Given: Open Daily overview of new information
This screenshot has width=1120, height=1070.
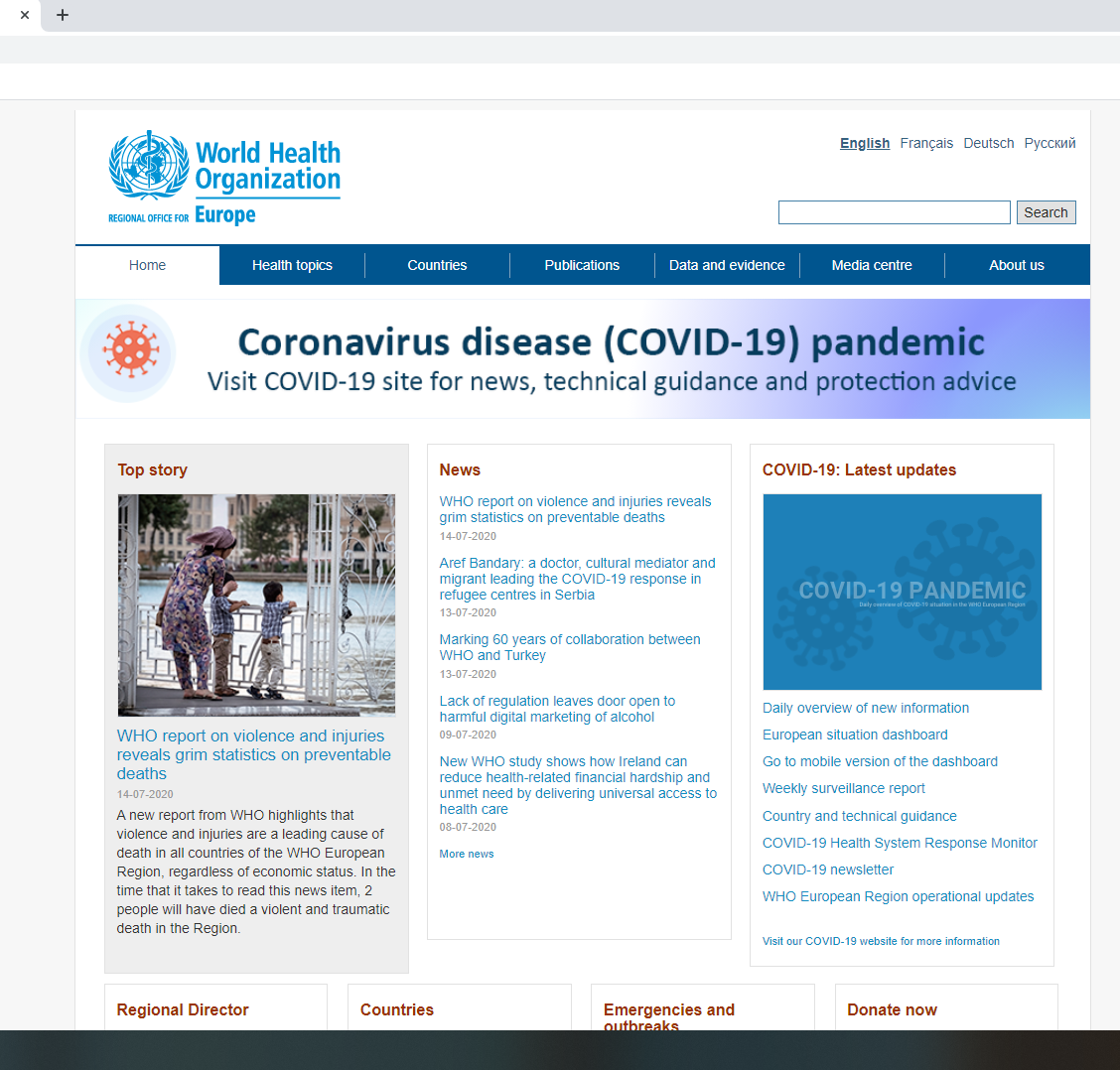Looking at the screenshot, I should tap(866, 708).
